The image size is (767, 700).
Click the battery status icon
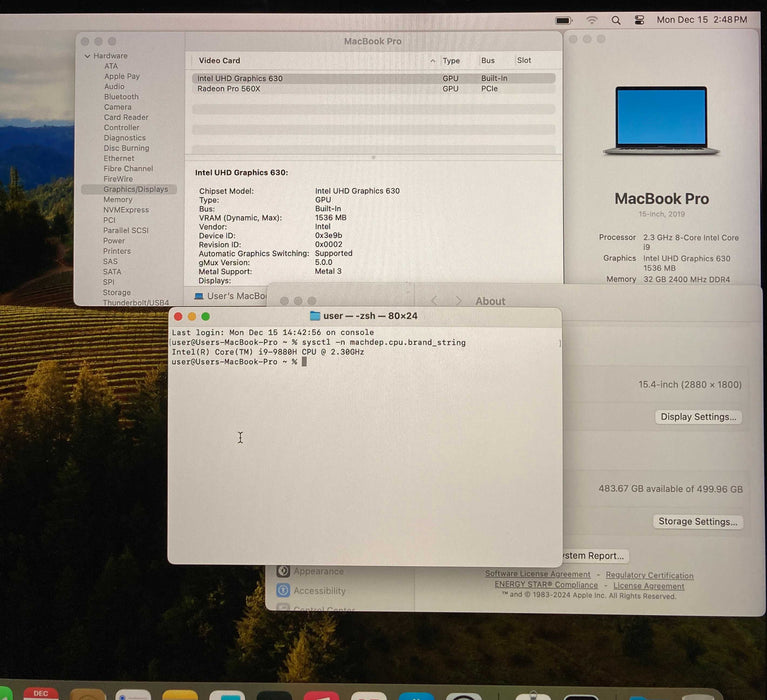pyautogui.click(x=564, y=21)
